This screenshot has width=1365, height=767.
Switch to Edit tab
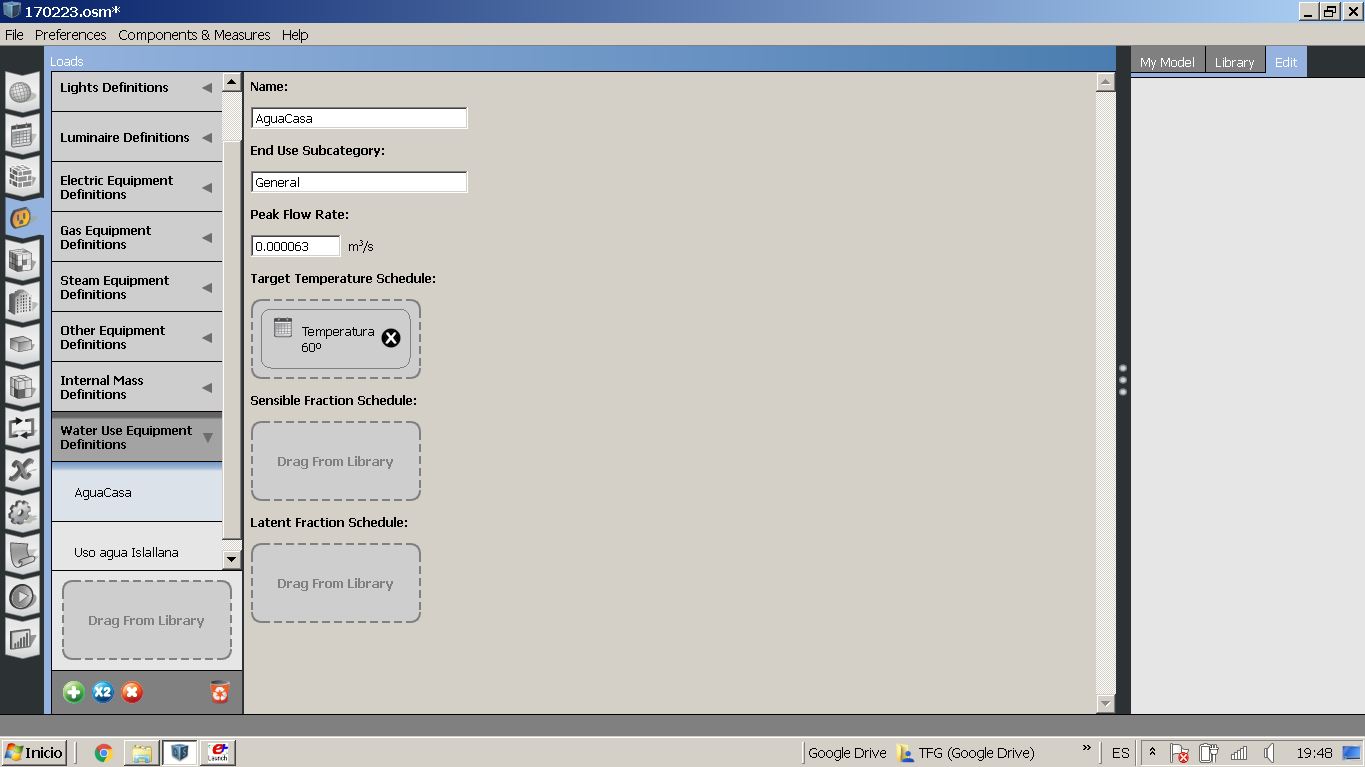coord(1286,62)
